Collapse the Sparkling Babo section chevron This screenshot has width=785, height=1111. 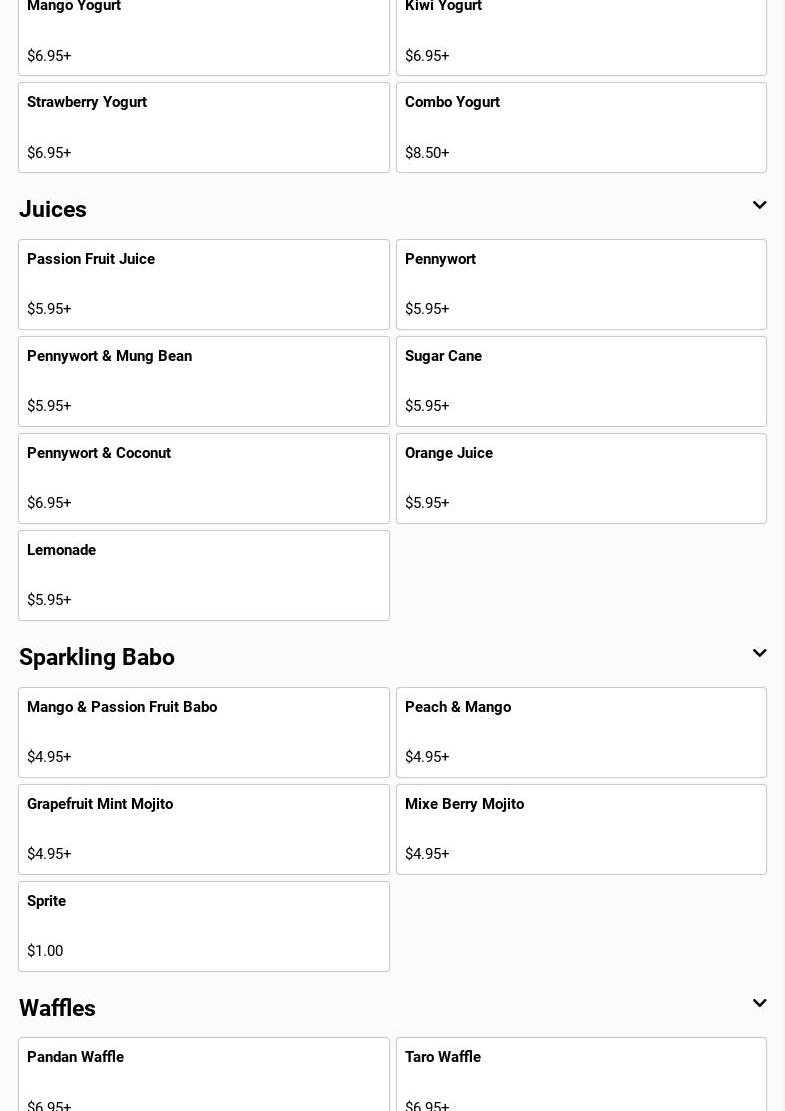[x=759, y=654]
